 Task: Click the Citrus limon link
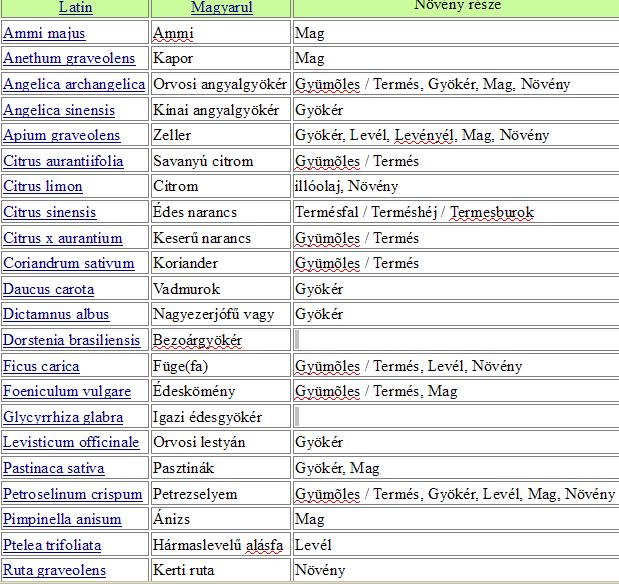tap(43, 186)
